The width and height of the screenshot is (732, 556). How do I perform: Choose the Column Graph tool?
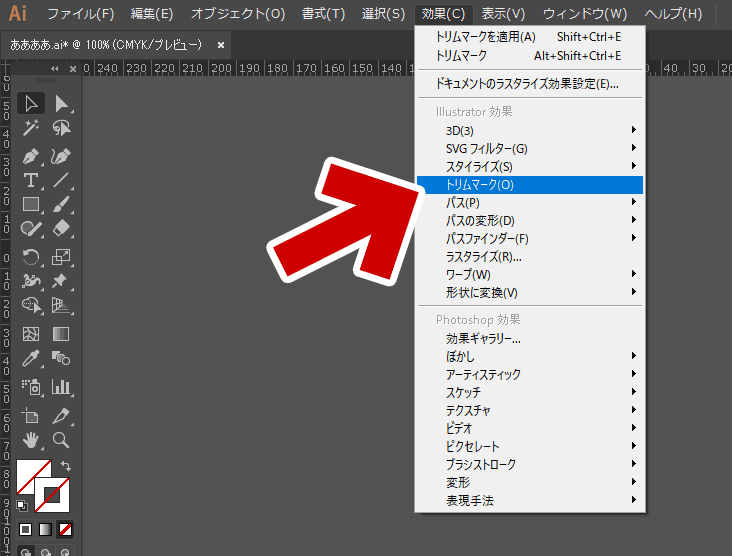[x=61, y=387]
